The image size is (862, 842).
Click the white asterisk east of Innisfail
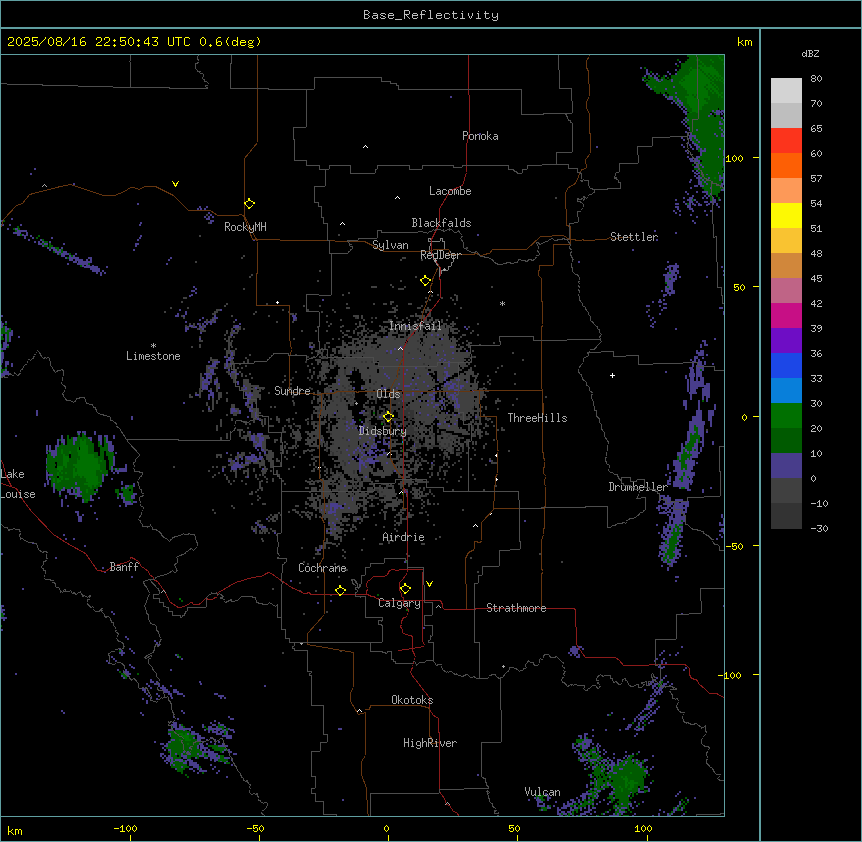click(x=502, y=303)
